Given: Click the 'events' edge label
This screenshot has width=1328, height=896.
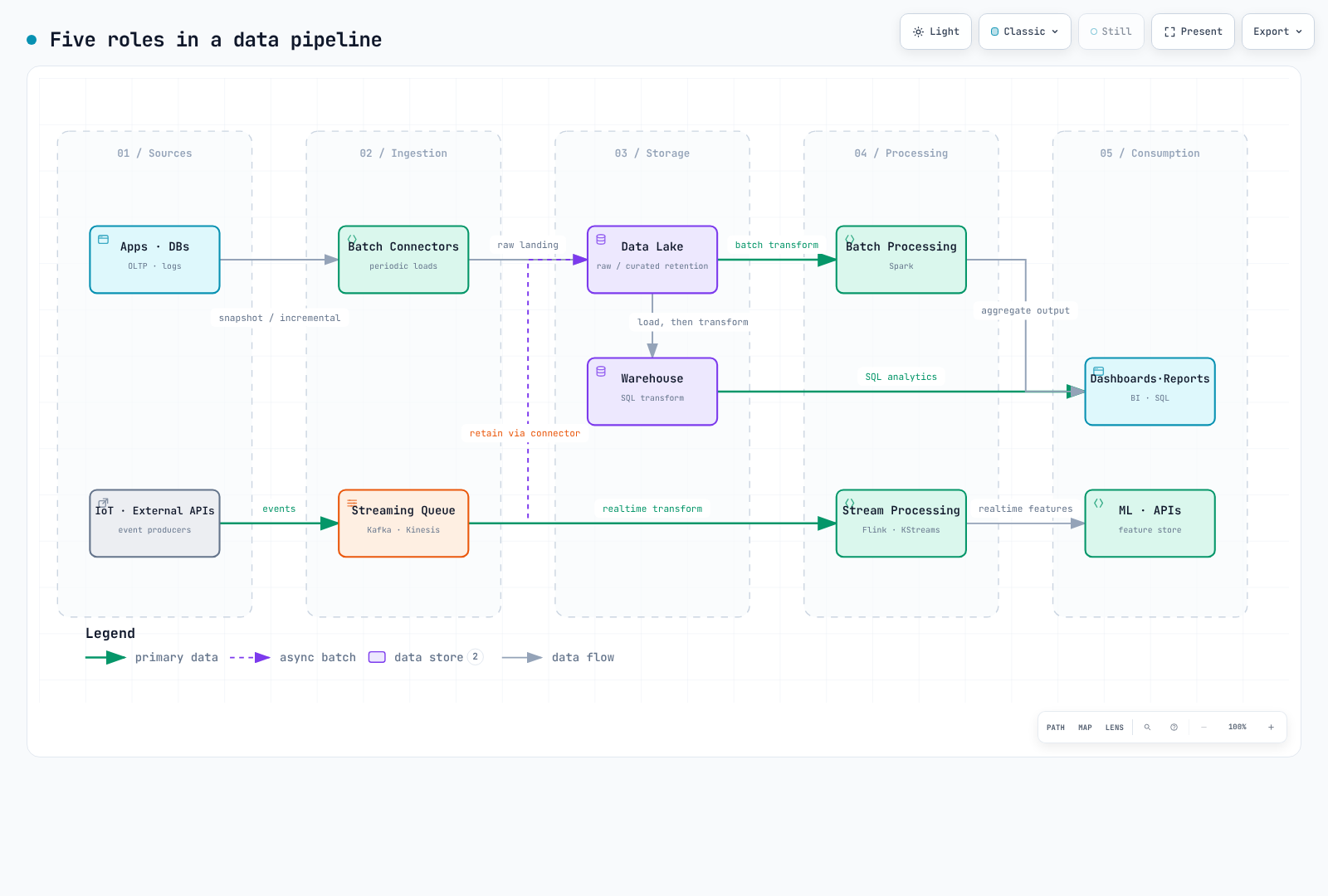Looking at the screenshot, I should click(279, 509).
